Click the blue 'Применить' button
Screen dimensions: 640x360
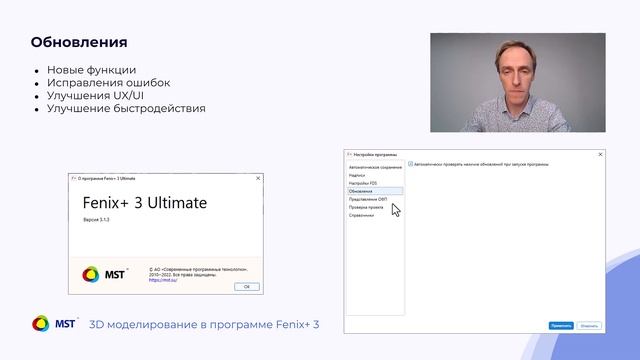tap(561, 326)
